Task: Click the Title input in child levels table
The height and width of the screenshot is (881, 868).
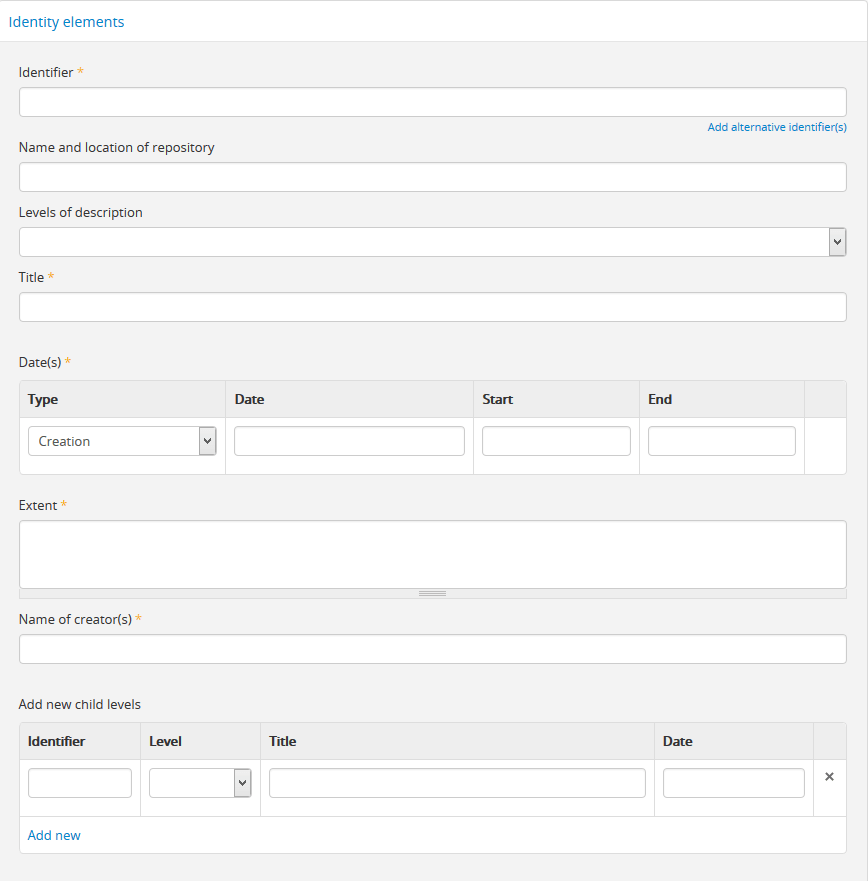Action: pos(457,783)
